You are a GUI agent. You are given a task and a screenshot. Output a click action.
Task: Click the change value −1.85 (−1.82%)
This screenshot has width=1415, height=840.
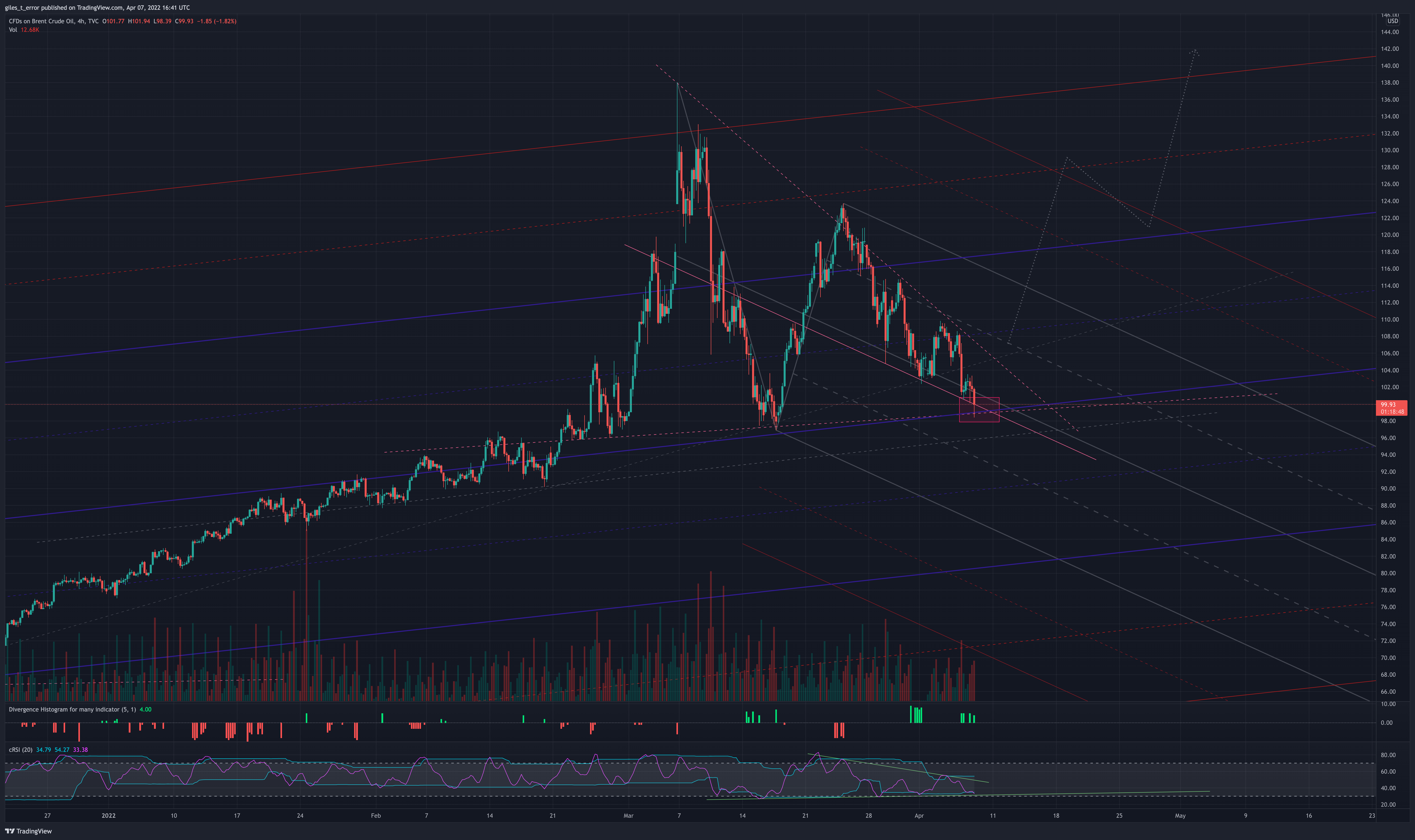tap(217, 21)
